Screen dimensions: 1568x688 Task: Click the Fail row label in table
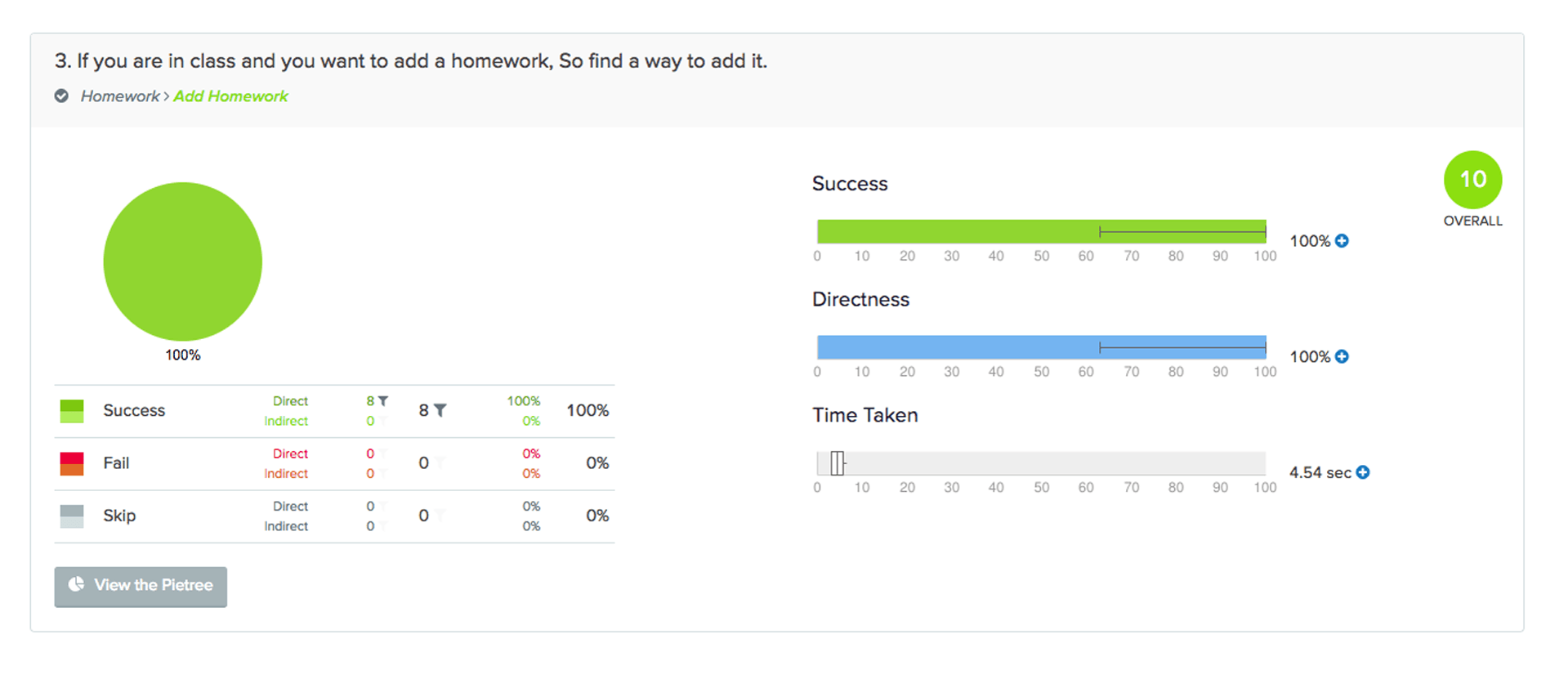116,463
